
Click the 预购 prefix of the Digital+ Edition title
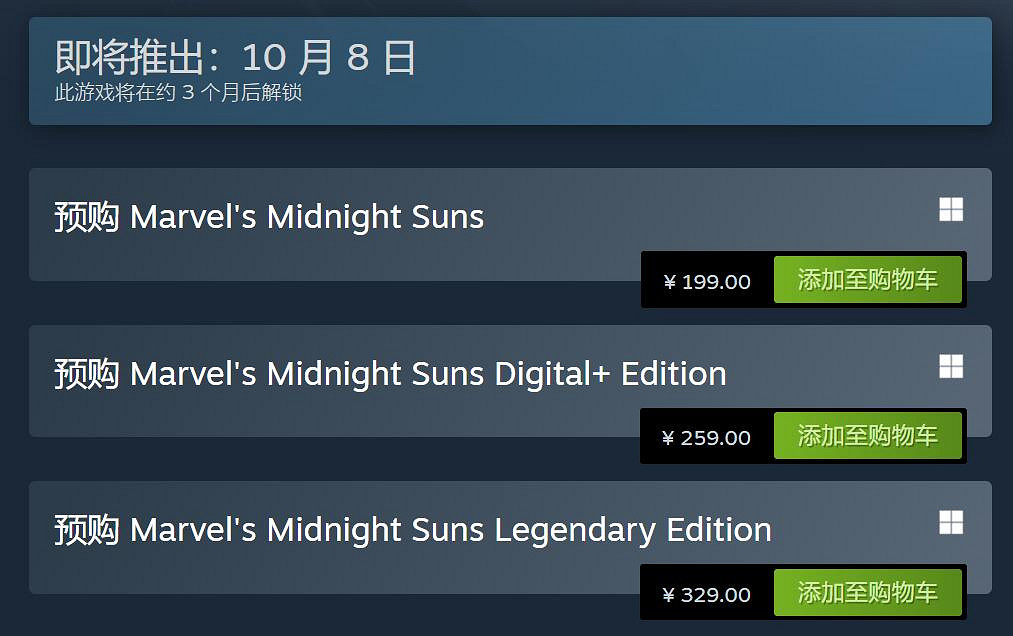[87, 374]
